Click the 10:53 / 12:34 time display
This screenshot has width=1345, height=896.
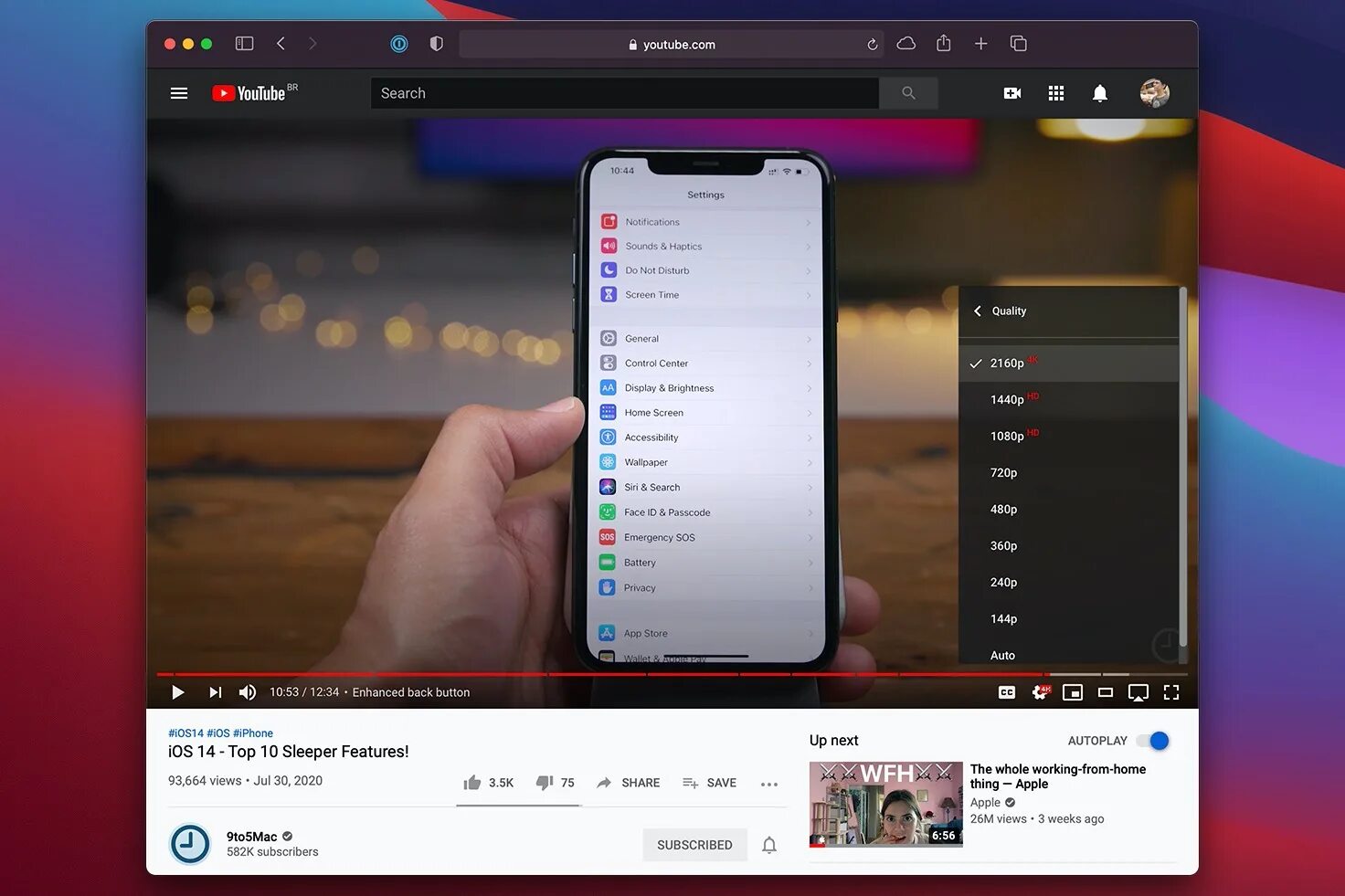[304, 692]
